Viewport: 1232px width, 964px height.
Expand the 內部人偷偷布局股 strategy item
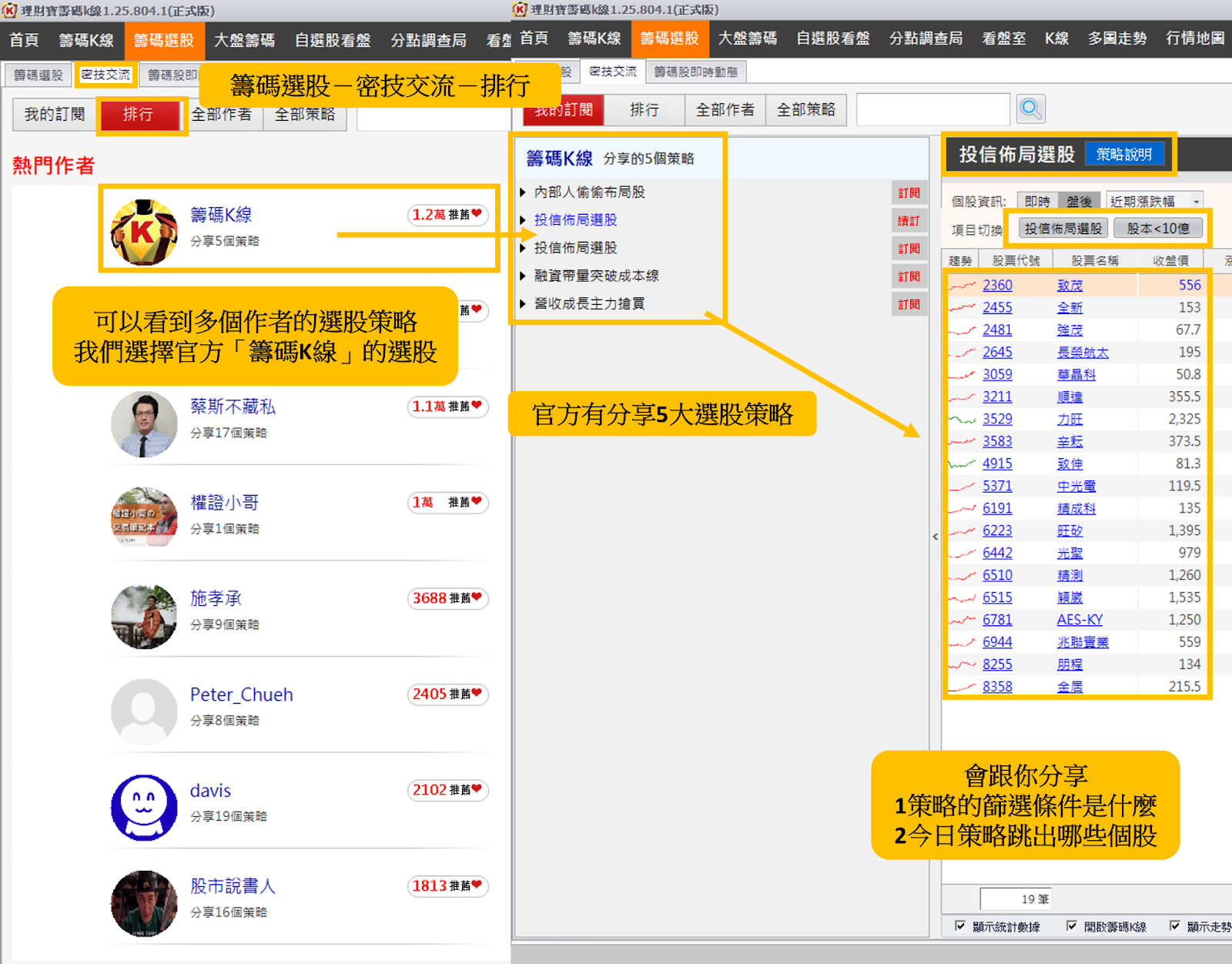[x=589, y=192]
